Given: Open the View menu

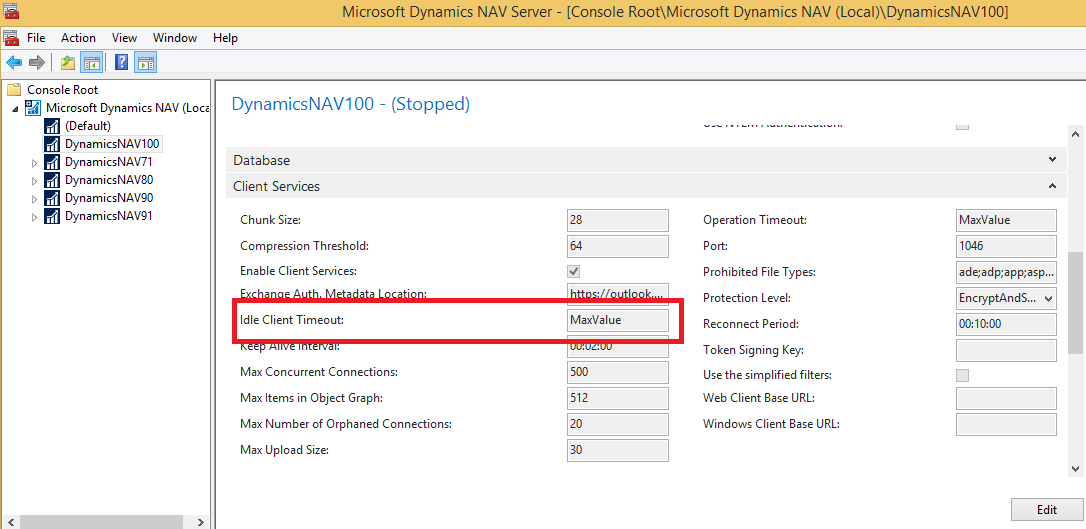Looking at the screenshot, I should click(x=125, y=37).
